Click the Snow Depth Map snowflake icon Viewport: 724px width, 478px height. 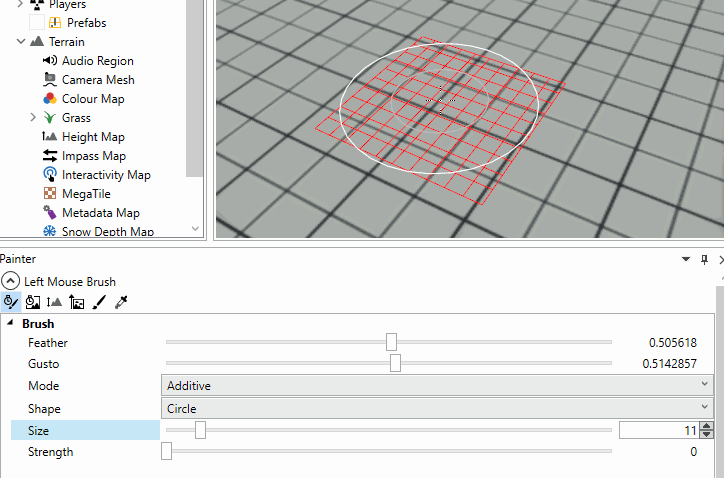(50, 231)
